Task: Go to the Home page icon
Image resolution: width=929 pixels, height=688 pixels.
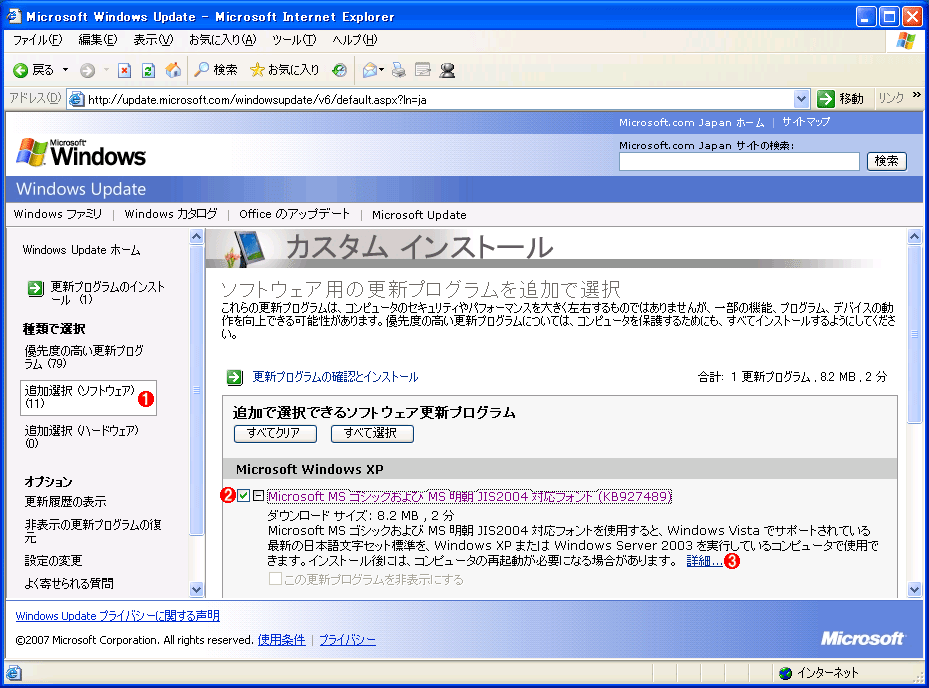Action: (x=173, y=70)
